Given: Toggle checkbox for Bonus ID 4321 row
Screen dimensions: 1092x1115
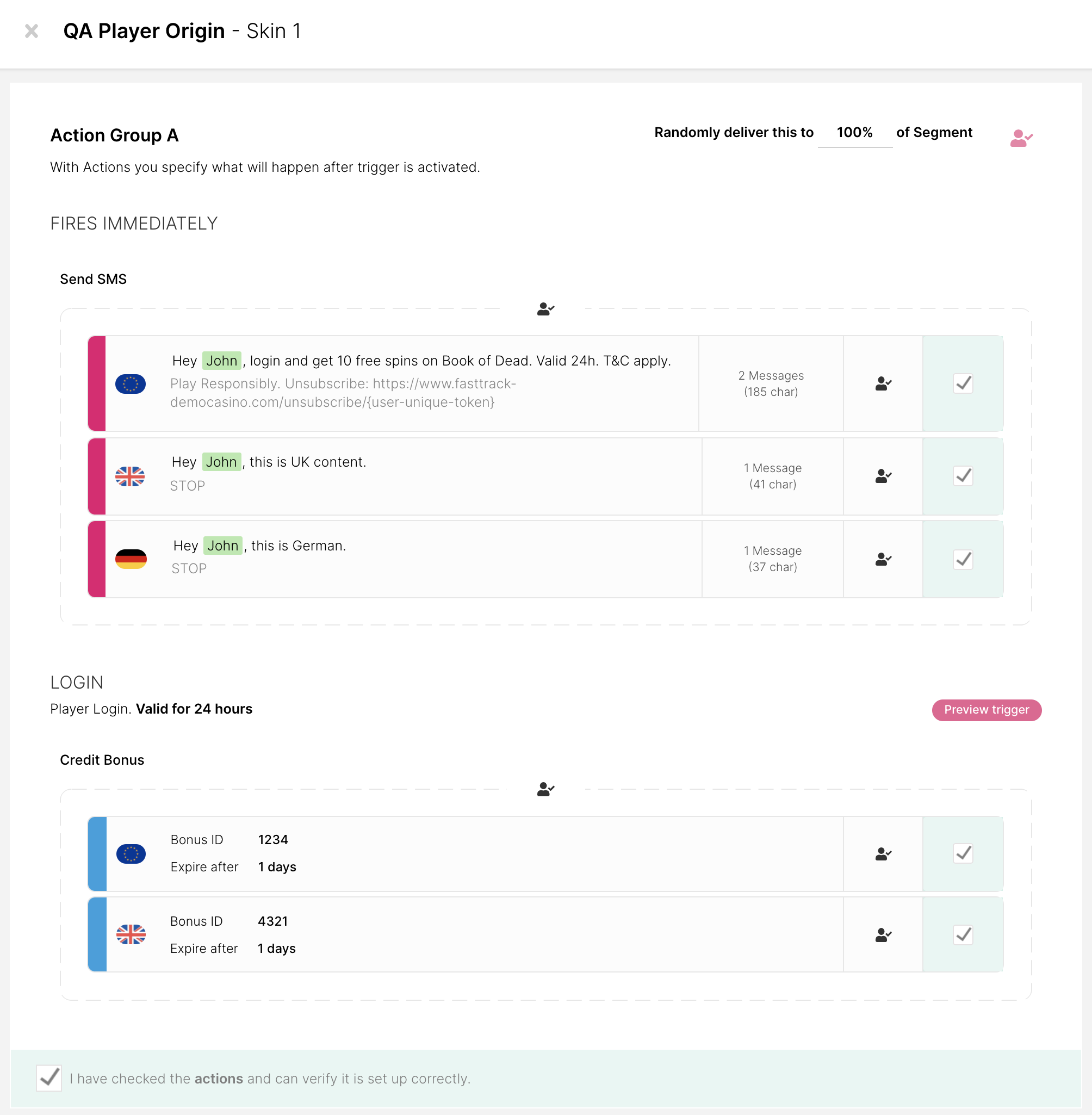Looking at the screenshot, I should (x=963, y=936).
